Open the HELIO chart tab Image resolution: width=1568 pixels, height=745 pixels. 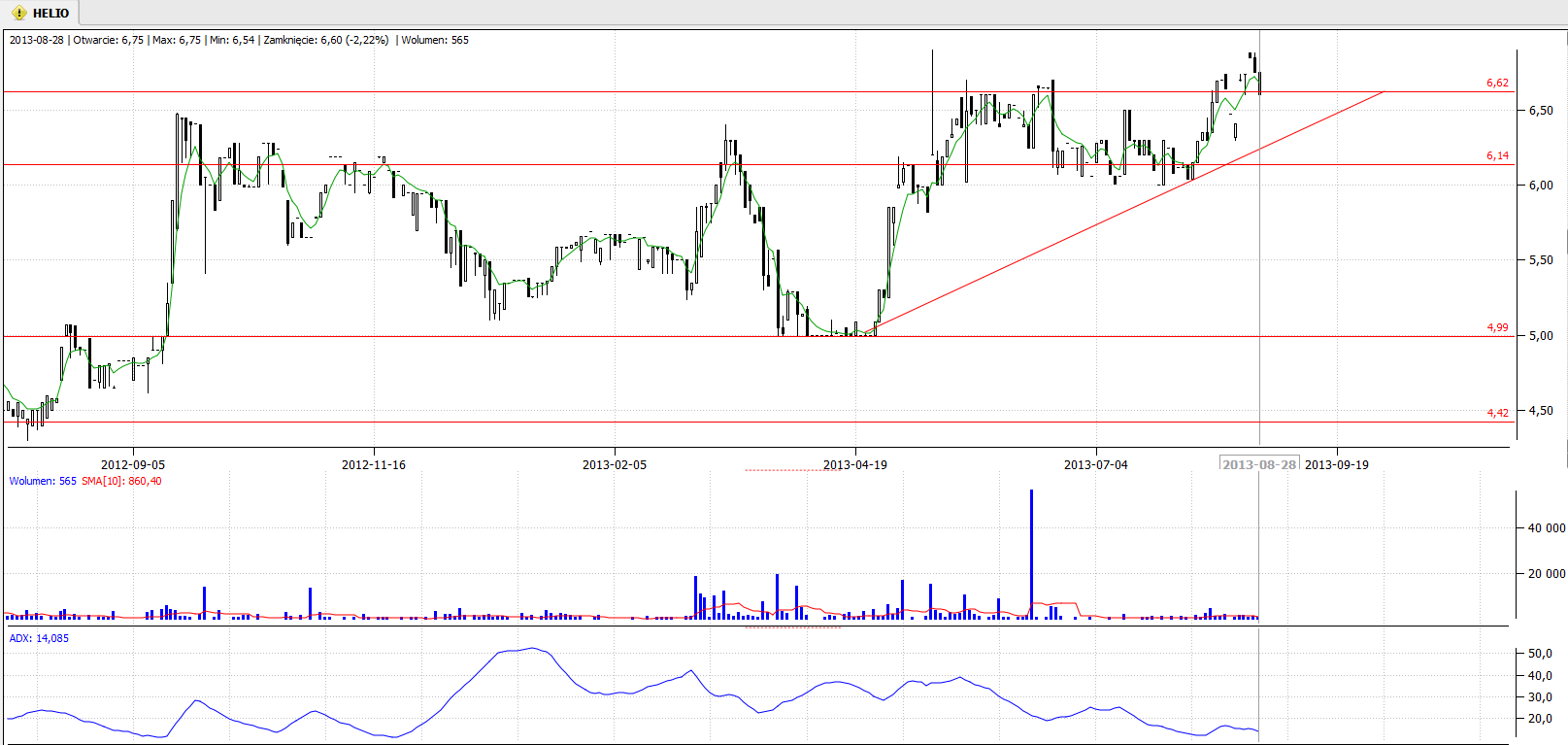coord(40,13)
